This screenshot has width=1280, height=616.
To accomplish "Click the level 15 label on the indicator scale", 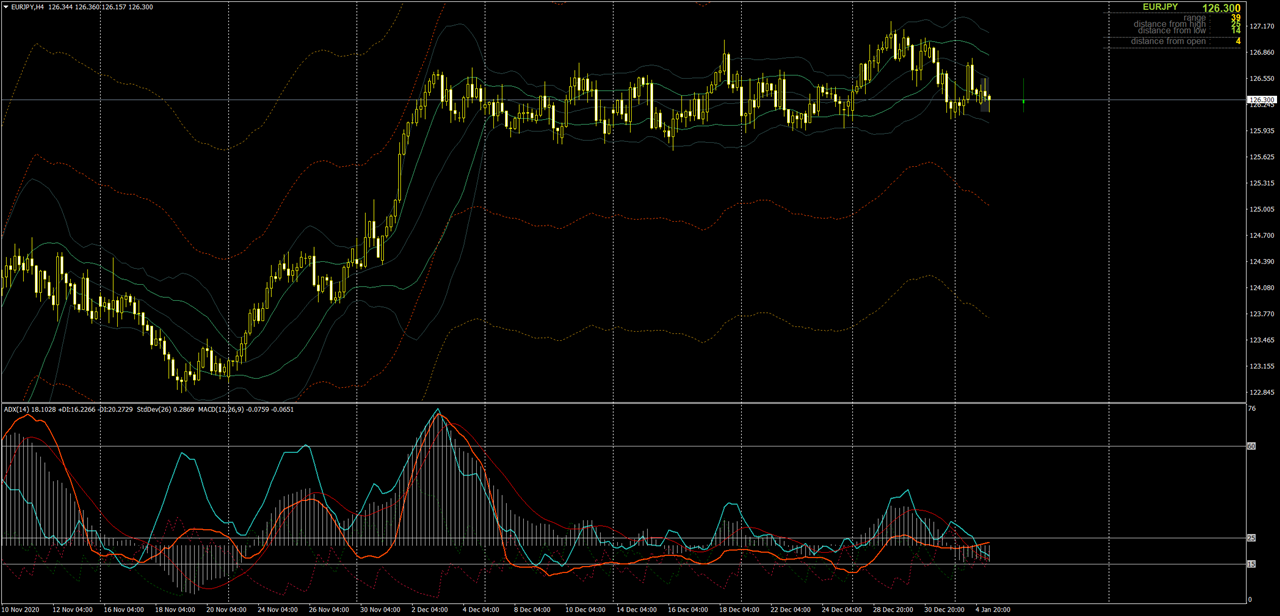I will 1252,564.
